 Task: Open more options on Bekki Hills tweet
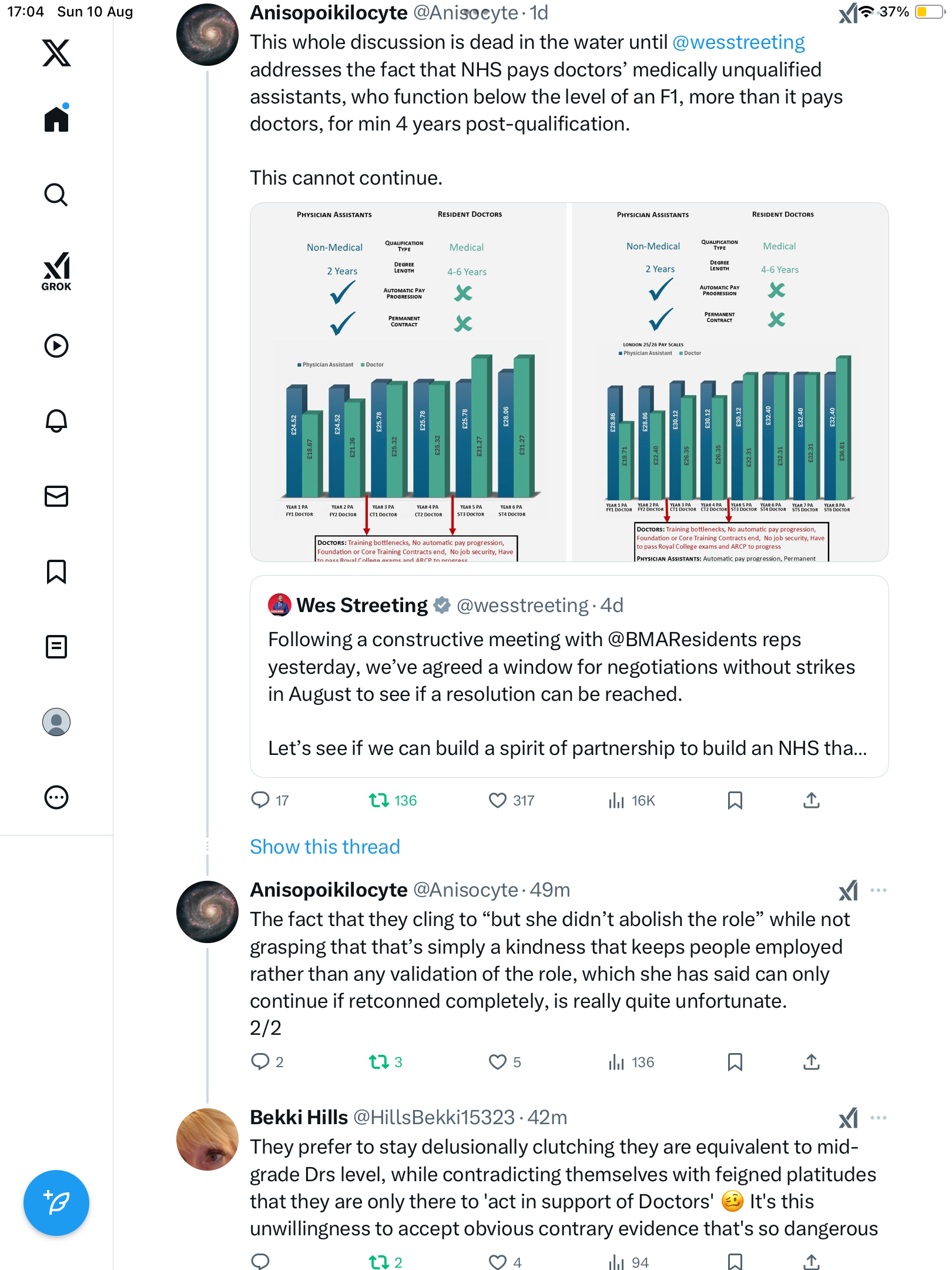878,1118
